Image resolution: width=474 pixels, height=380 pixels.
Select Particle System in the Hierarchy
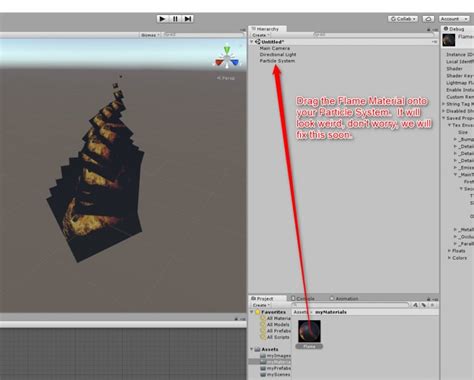point(277,61)
